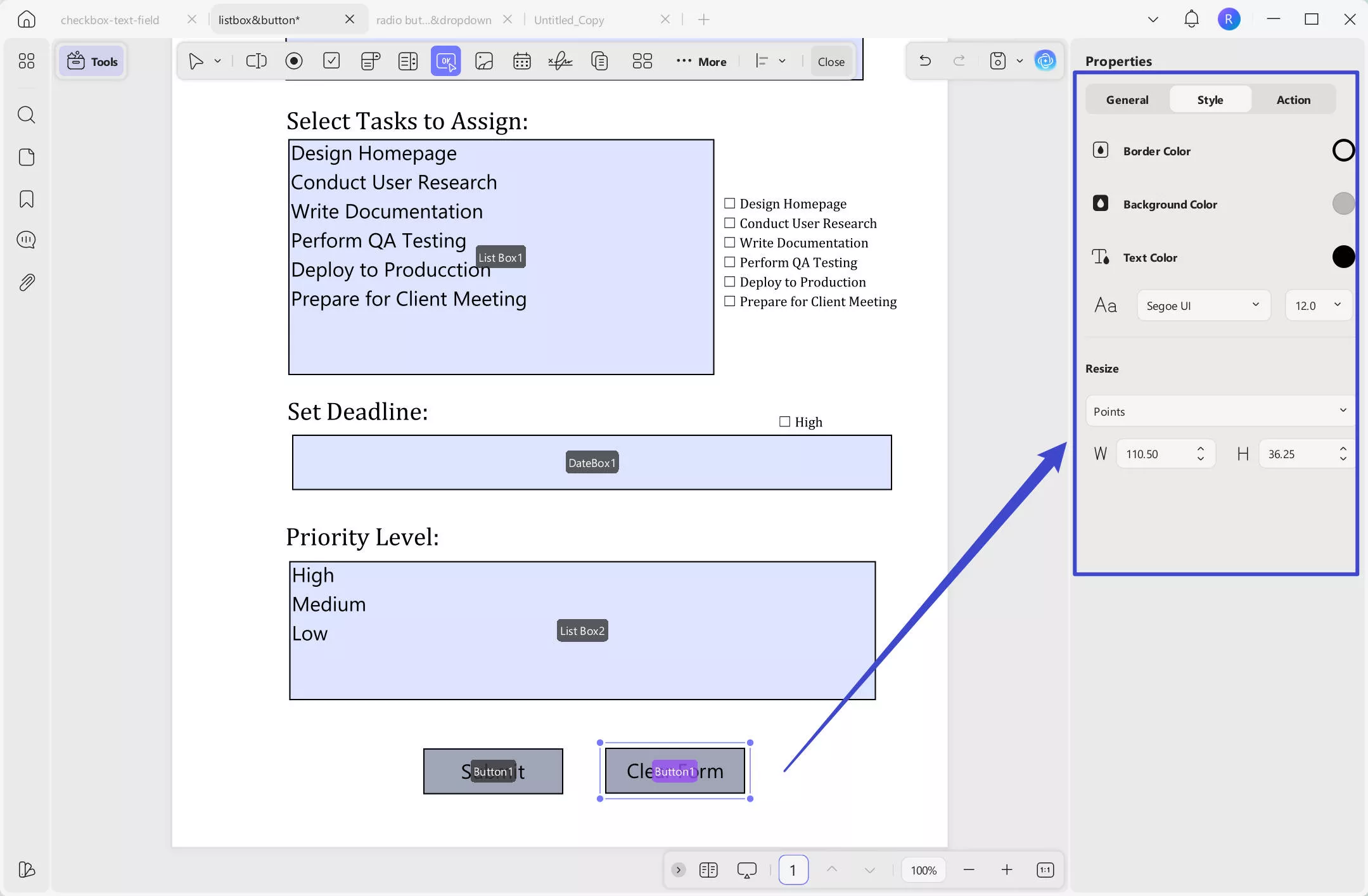Select the list box form tool
The height and width of the screenshot is (896, 1368).
pyautogui.click(x=408, y=61)
